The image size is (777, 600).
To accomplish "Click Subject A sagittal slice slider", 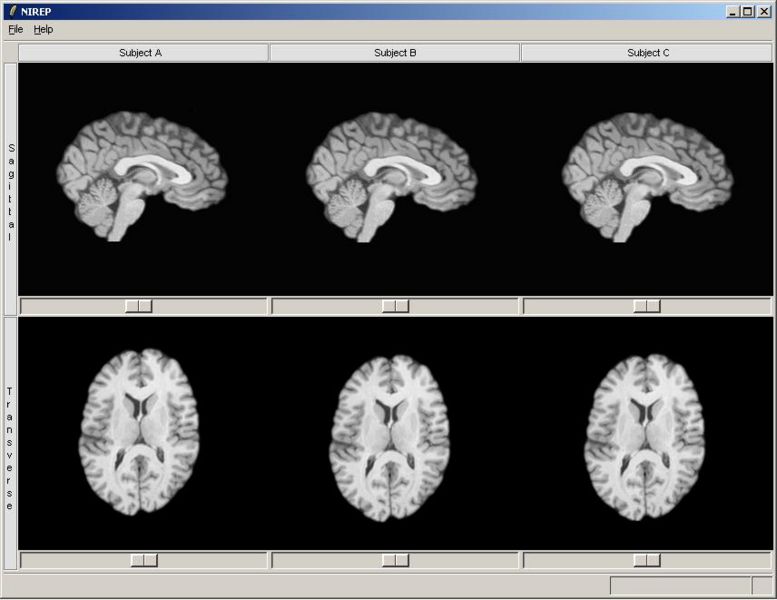I will pos(139,306).
